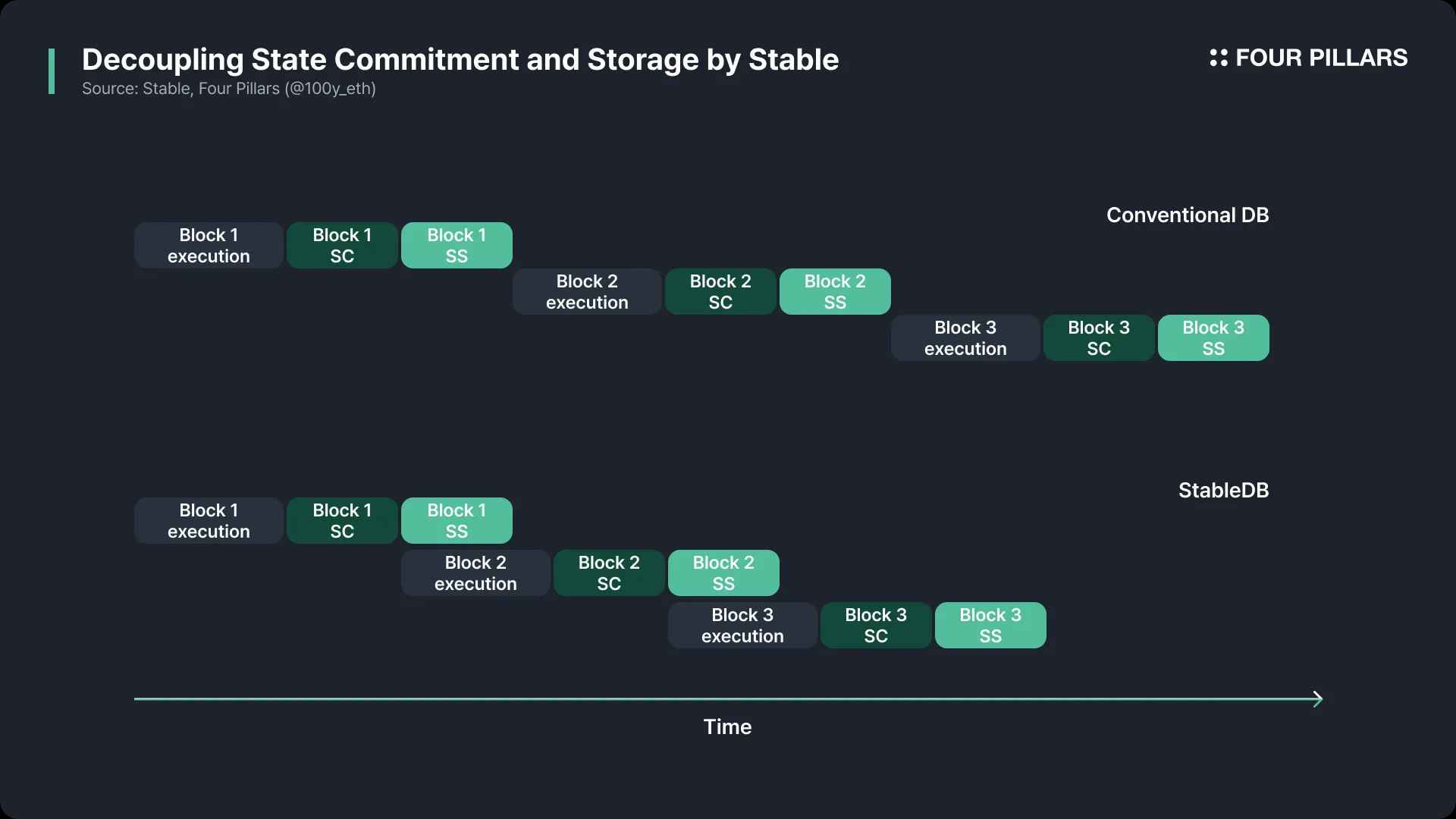The image size is (1456, 819).
Task: Click the Decoupling State Commitment title
Action: 460,59
